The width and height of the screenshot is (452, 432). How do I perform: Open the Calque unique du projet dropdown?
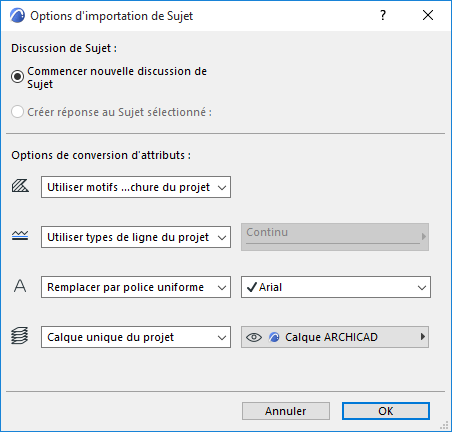(x=136, y=337)
